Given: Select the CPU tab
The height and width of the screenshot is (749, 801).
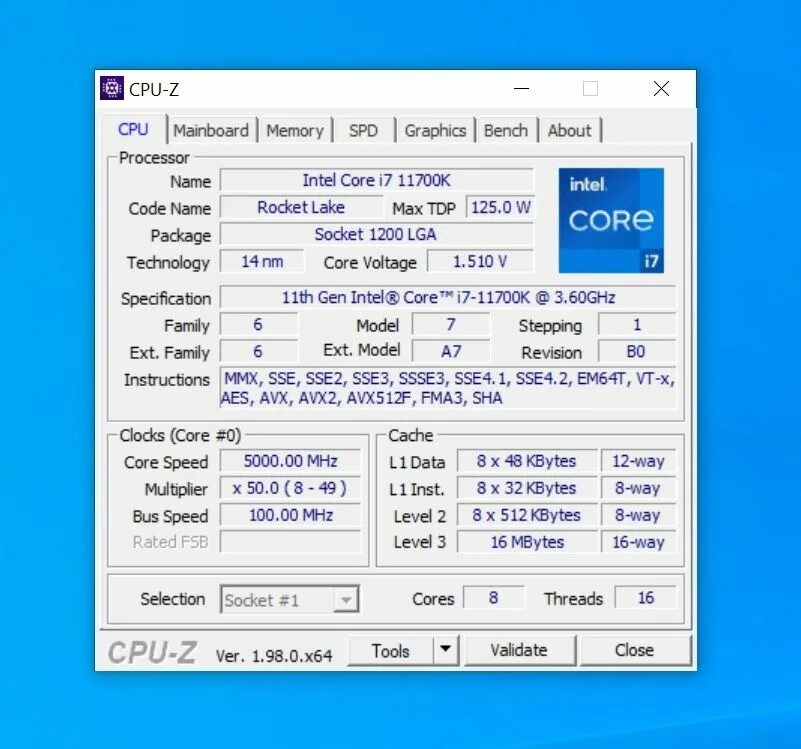Looking at the screenshot, I should point(133,129).
